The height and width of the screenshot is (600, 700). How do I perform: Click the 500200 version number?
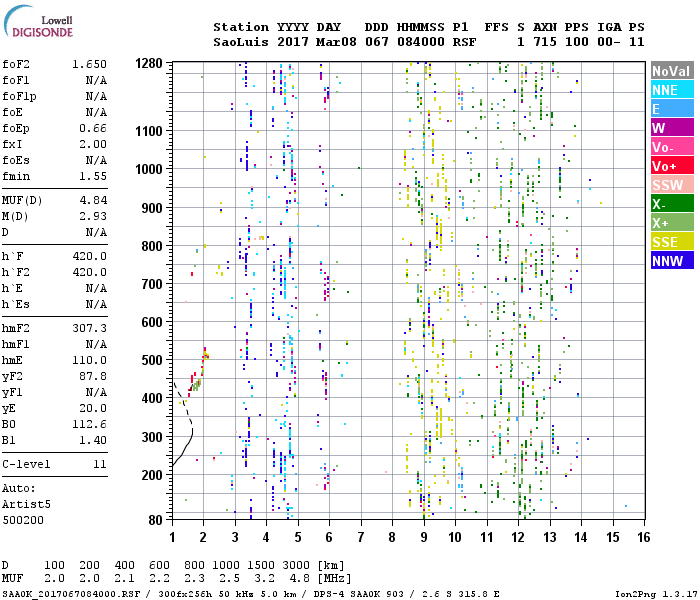[x=23, y=520]
